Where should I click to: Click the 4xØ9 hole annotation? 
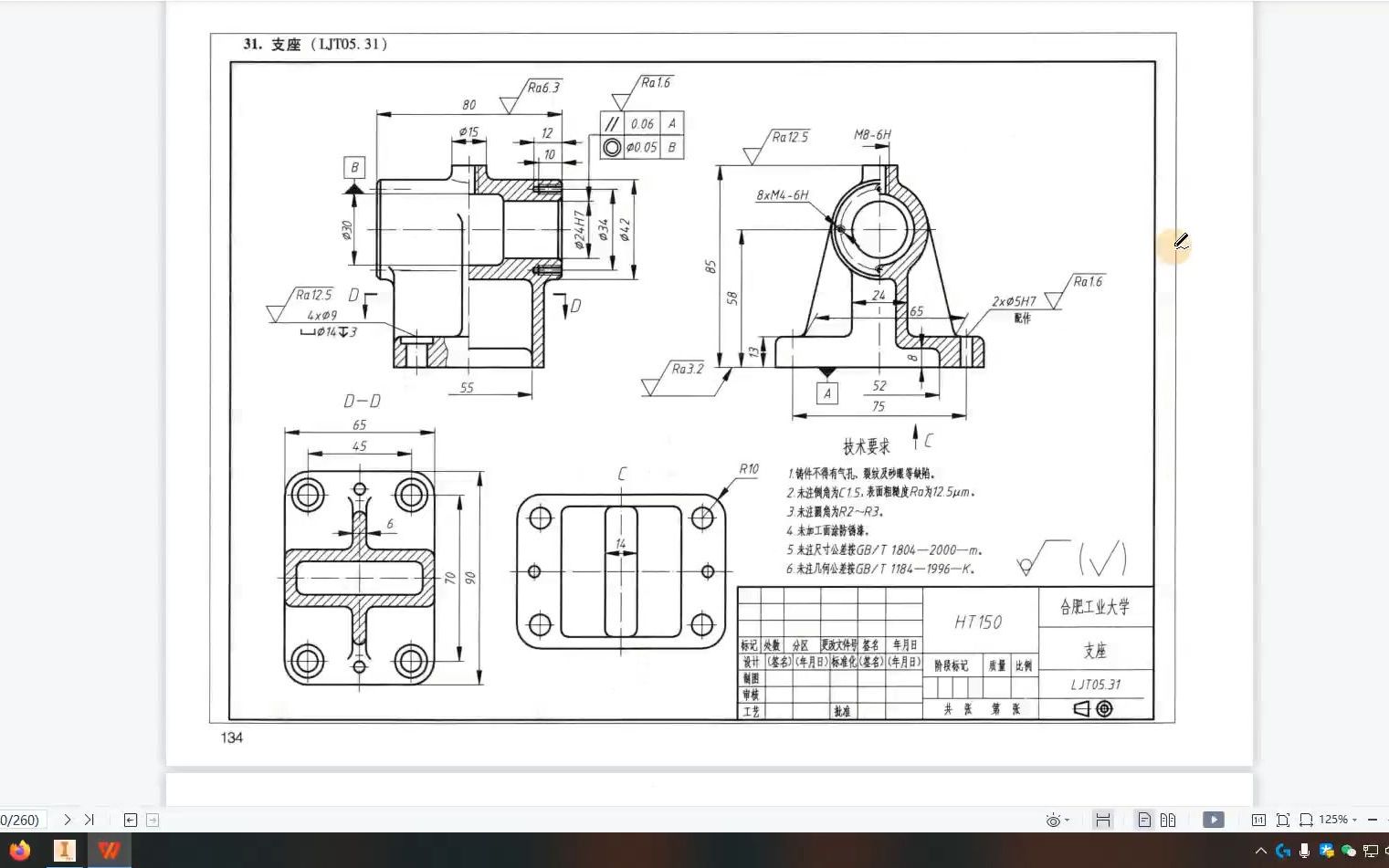coord(321,316)
